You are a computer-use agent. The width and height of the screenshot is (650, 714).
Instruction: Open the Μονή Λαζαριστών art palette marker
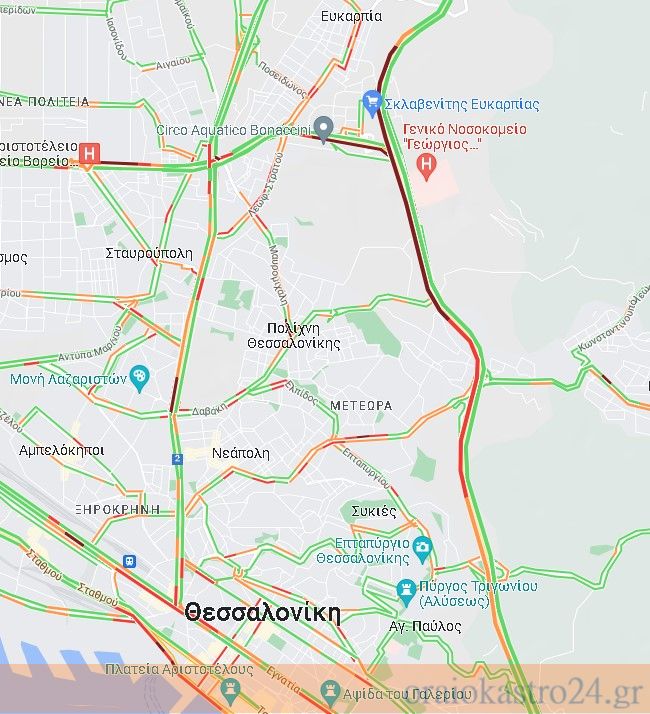coord(139,378)
